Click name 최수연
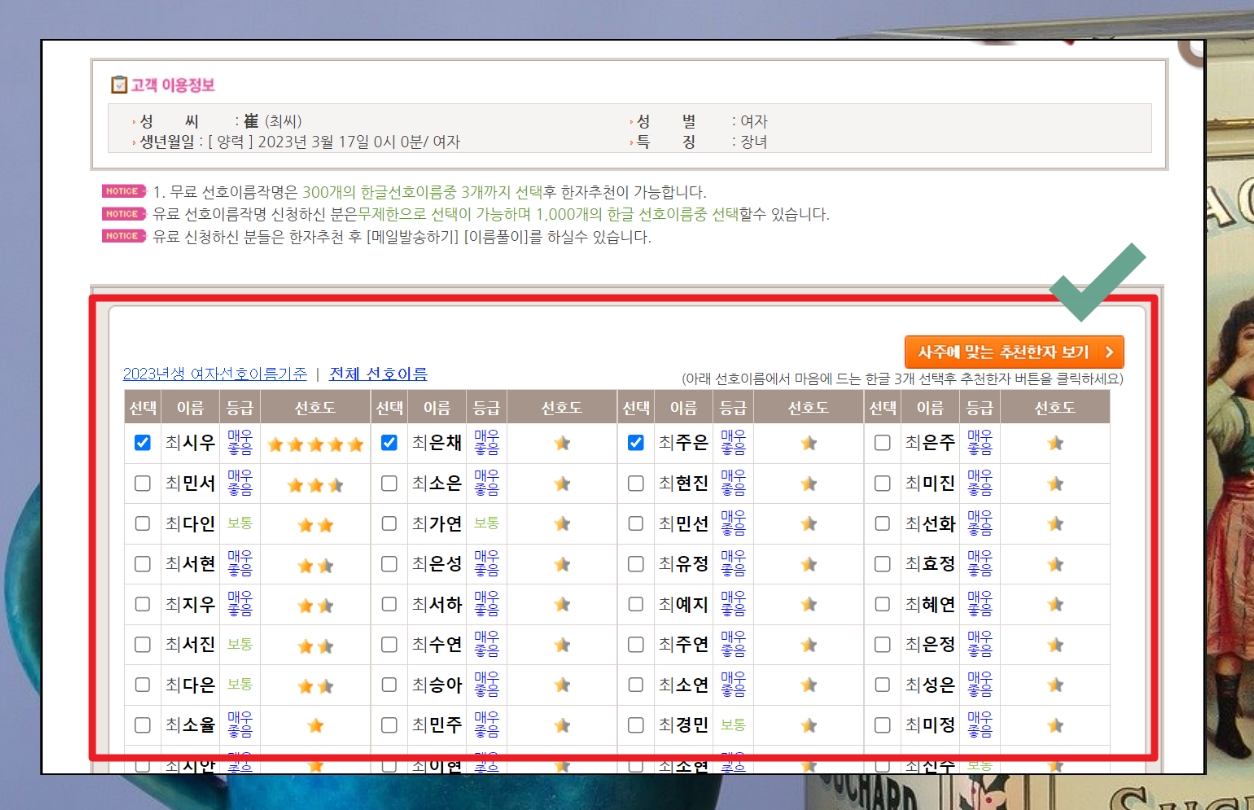 [x=437, y=645]
